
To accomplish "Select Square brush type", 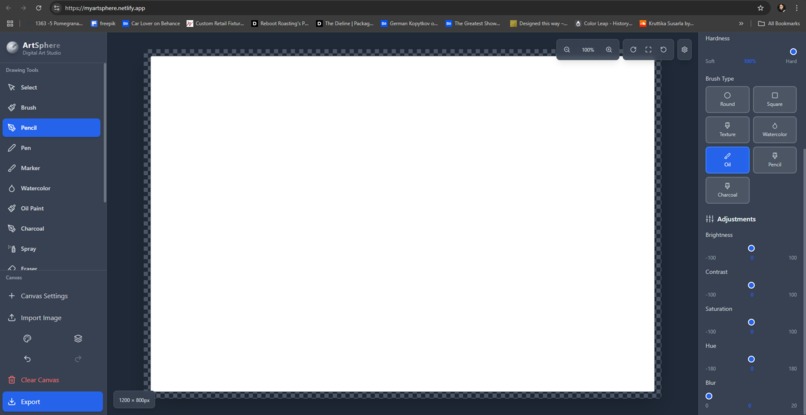I will pyautogui.click(x=775, y=99).
